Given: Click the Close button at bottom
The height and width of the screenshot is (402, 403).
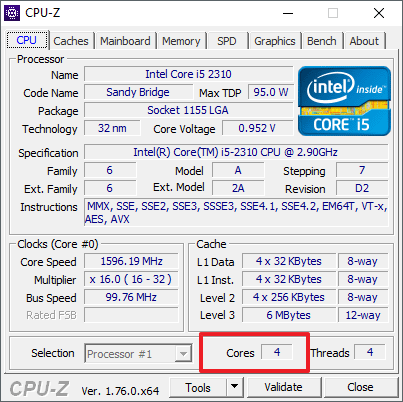Looking at the screenshot, I should (x=360, y=387).
